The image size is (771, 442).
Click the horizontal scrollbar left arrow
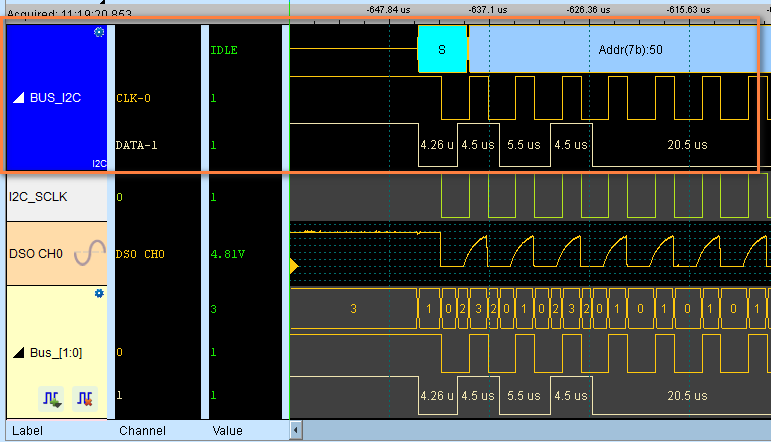[x=296, y=430]
